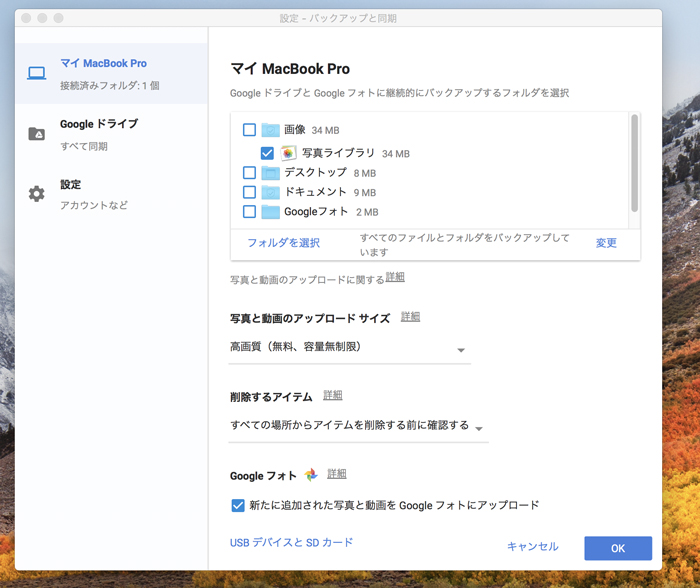700x588 pixels.
Task: Click the アカウントなど subtitle text
Action: coord(94,205)
